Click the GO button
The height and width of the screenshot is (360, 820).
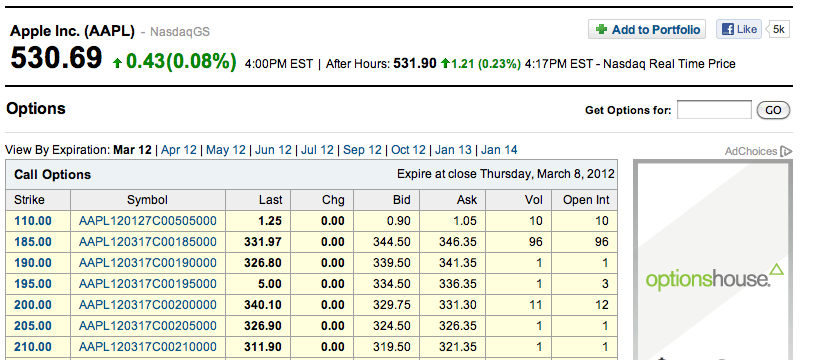tap(773, 110)
